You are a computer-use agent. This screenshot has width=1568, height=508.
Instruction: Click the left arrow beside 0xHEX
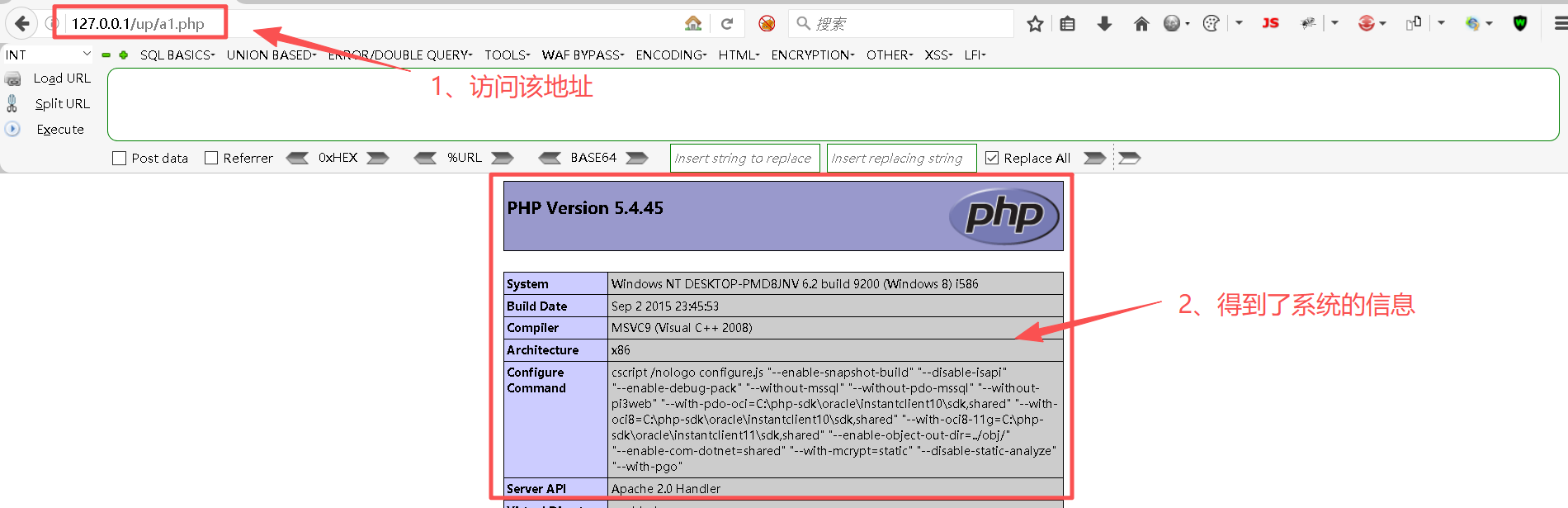[297, 158]
